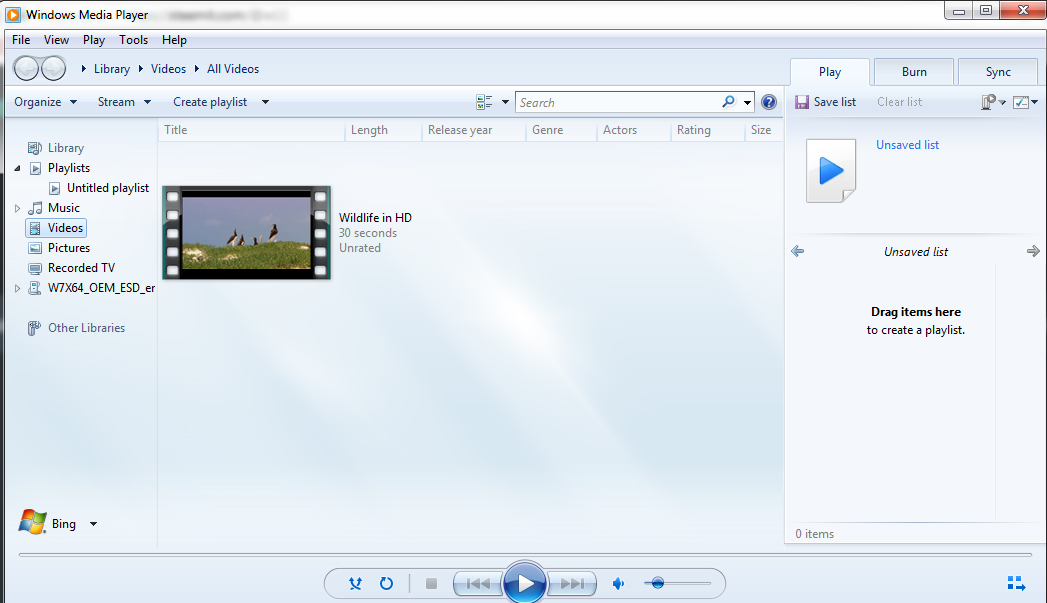The width and height of the screenshot is (1047, 603).
Task: Click the main Play button
Action: (525, 583)
